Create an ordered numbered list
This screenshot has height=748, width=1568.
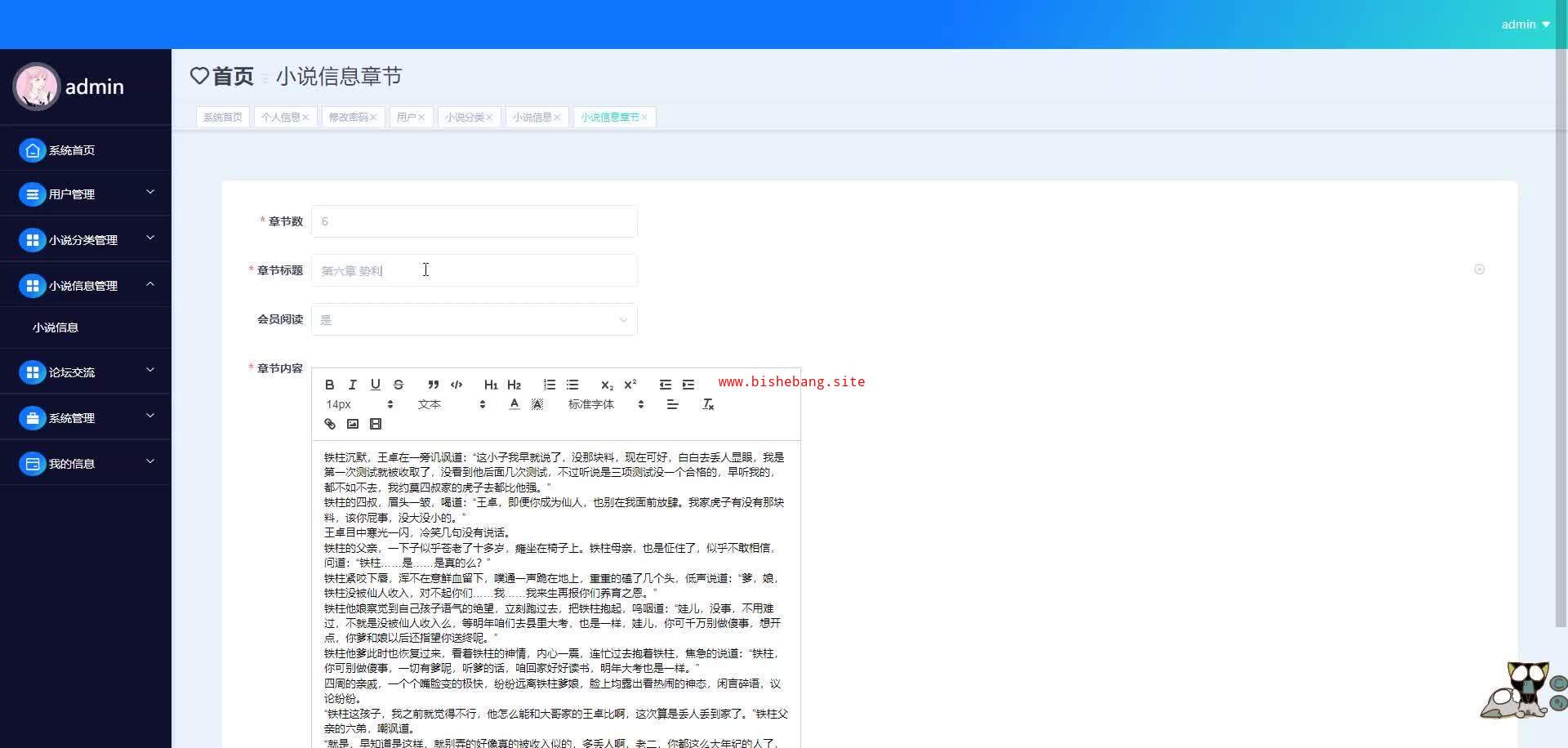550,385
